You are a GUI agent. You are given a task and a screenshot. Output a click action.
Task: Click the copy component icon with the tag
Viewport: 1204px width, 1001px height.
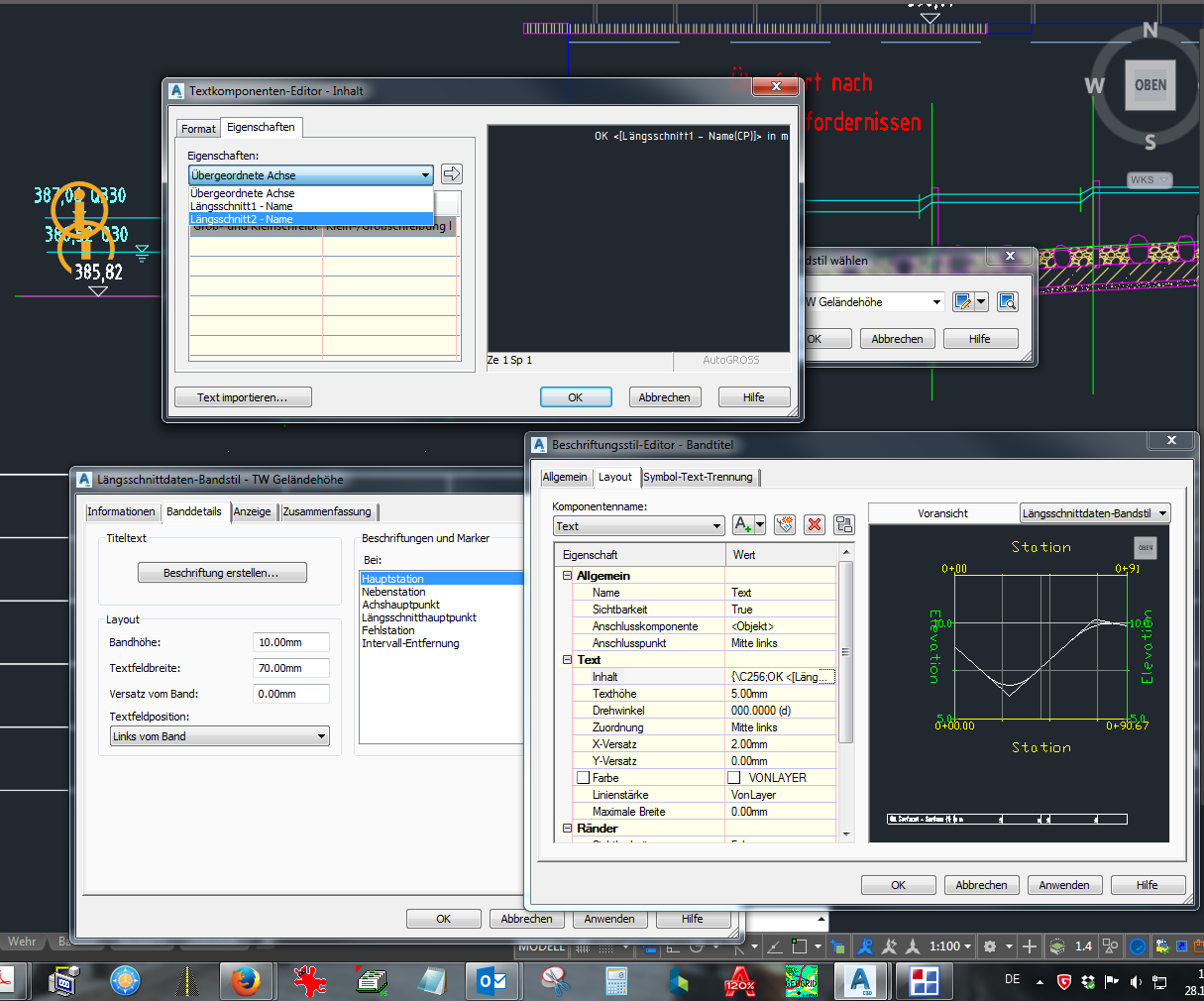click(x=786, y=525)
